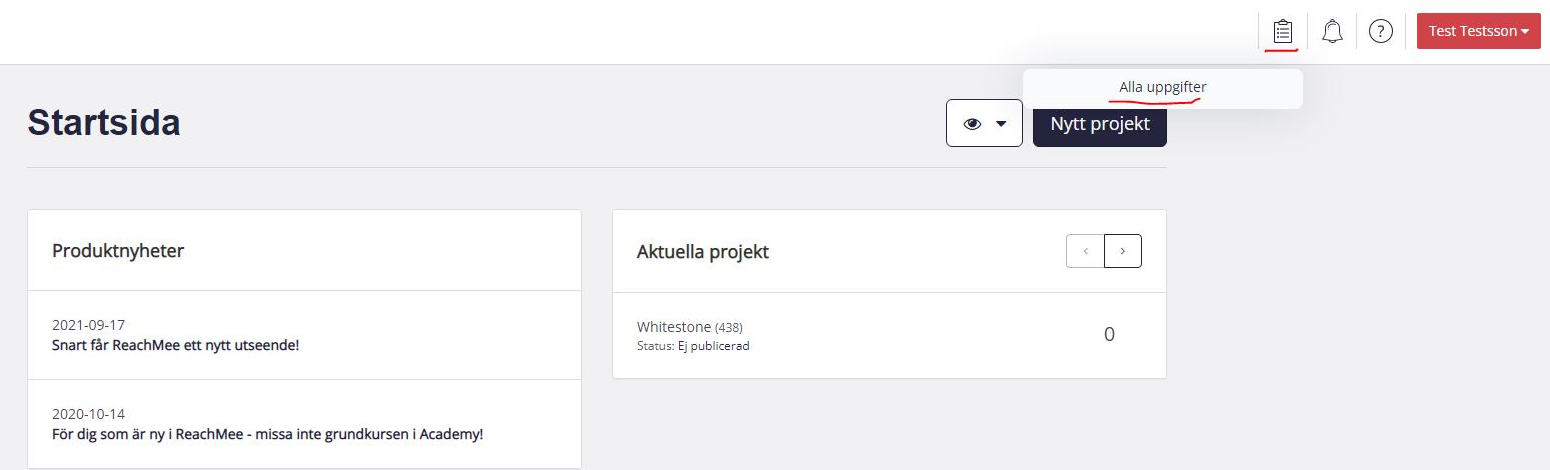Click the Whitestone applicant count 0
1550x470 pixels.
(1109, 334)
